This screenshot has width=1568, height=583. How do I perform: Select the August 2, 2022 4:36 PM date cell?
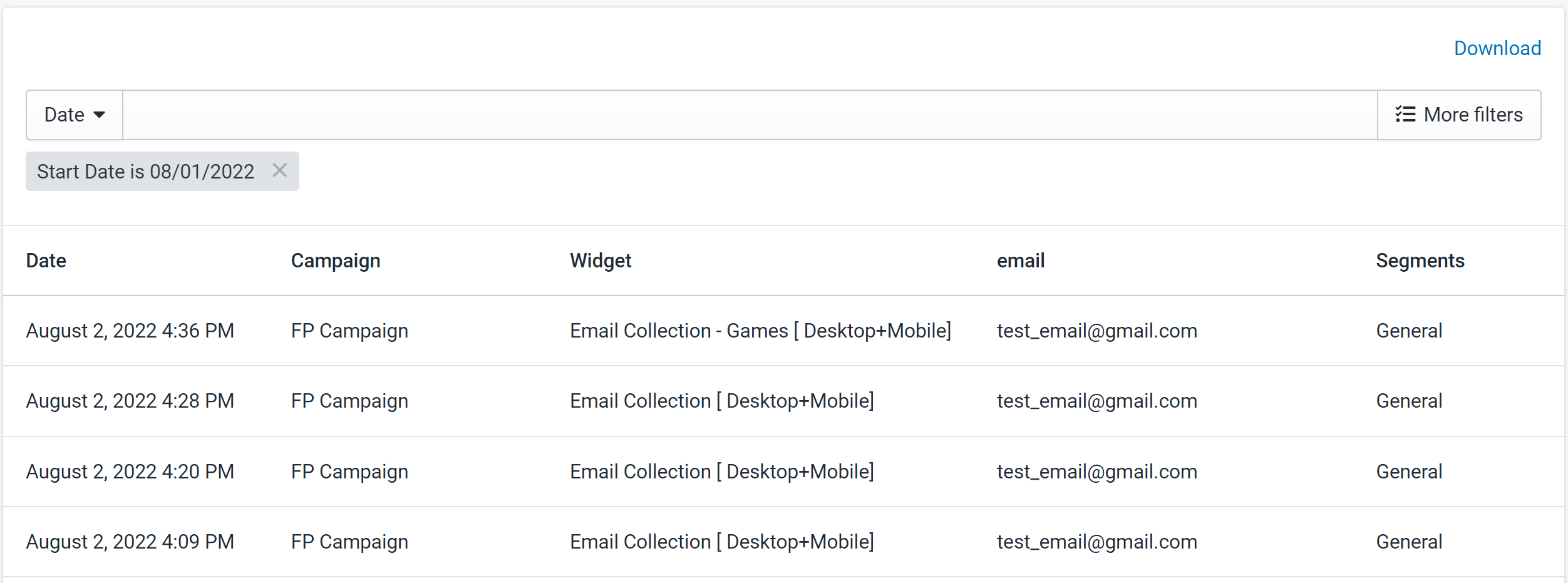pos(130,331)
